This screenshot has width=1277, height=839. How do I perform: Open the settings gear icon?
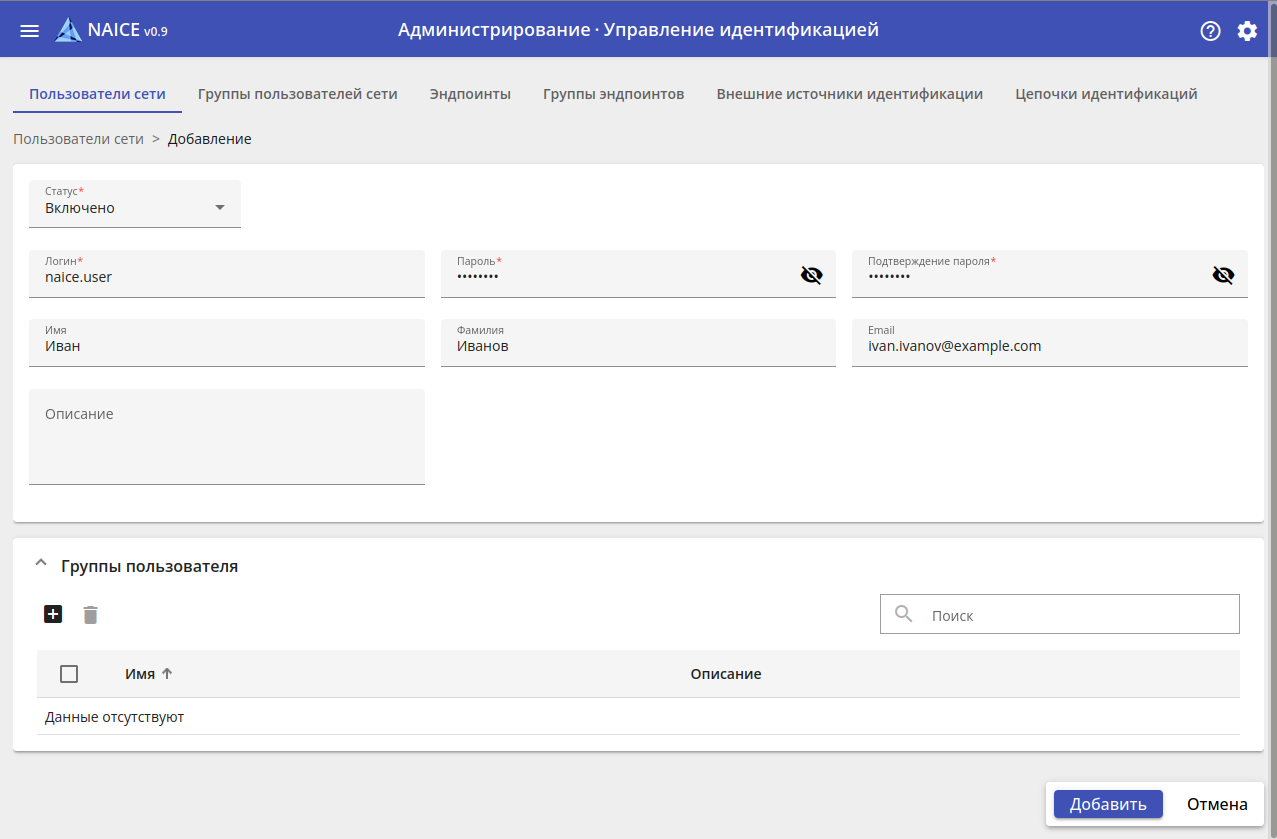pyautogui.click(x=1247, y=31)
